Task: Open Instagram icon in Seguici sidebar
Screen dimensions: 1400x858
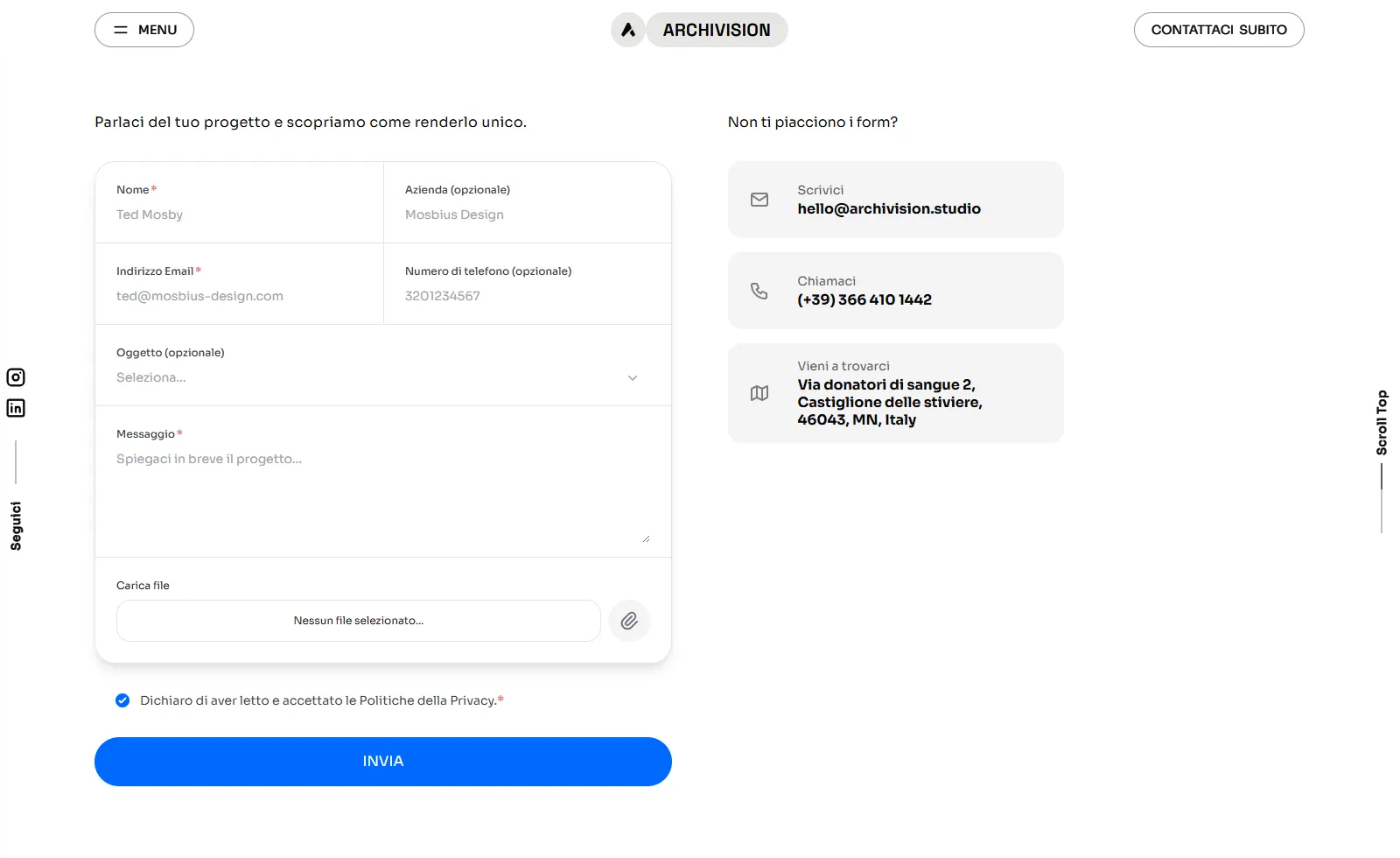Action: 16,377
